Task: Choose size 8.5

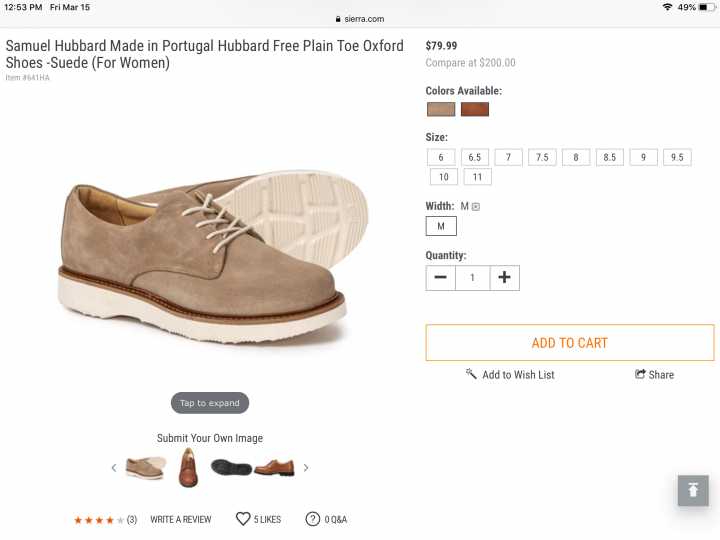Action: 610,158
